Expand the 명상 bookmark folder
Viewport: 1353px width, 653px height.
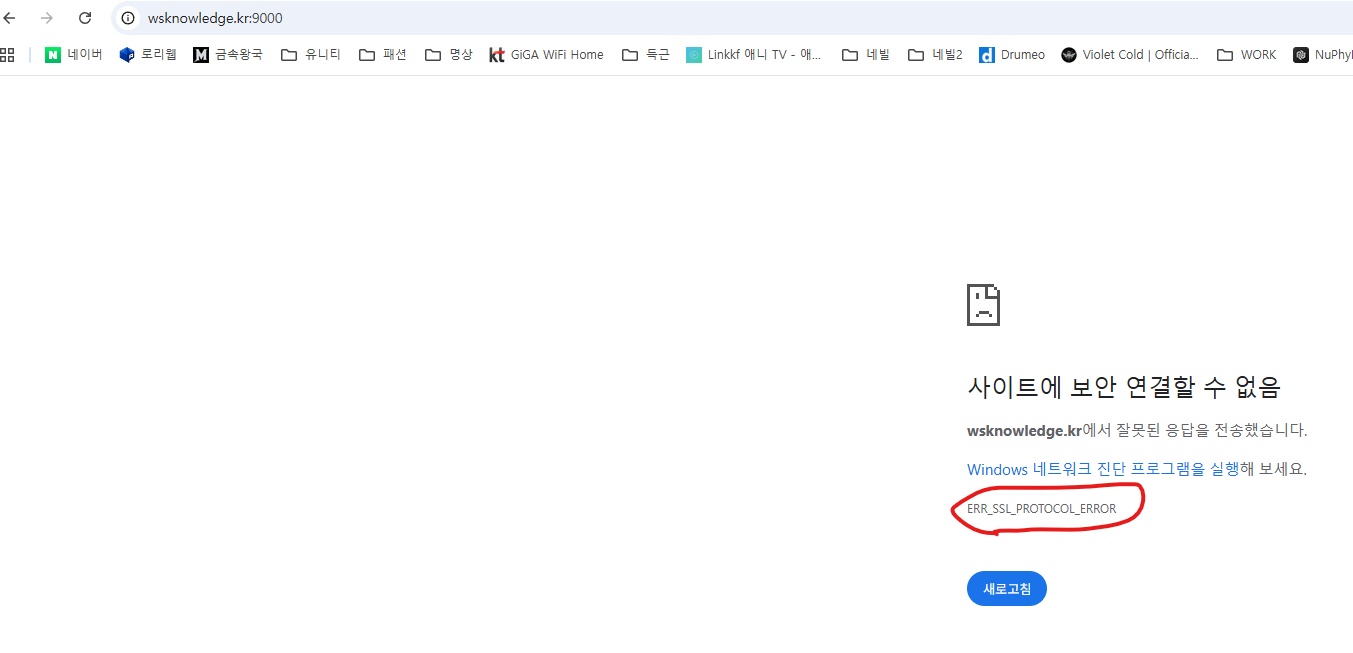(449, 55)
